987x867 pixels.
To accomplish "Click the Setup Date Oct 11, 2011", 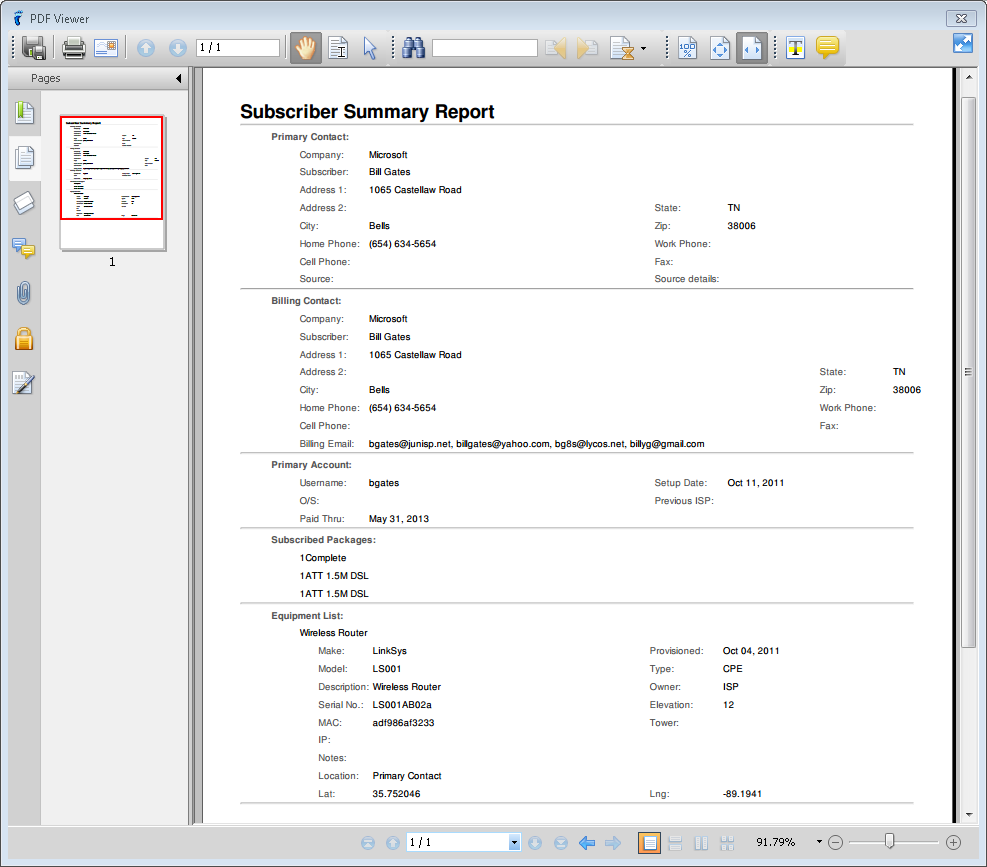I will point(755,483).
